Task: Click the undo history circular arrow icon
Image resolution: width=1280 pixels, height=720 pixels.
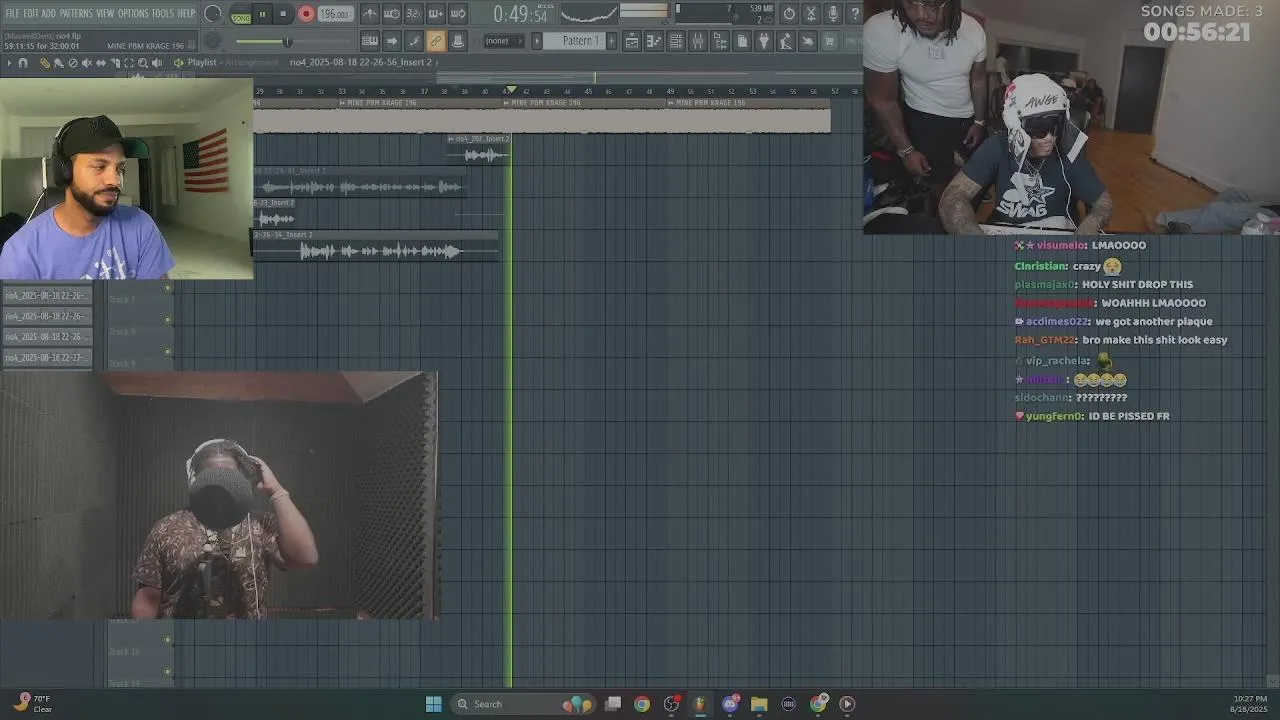Action: tap(789, 14)
